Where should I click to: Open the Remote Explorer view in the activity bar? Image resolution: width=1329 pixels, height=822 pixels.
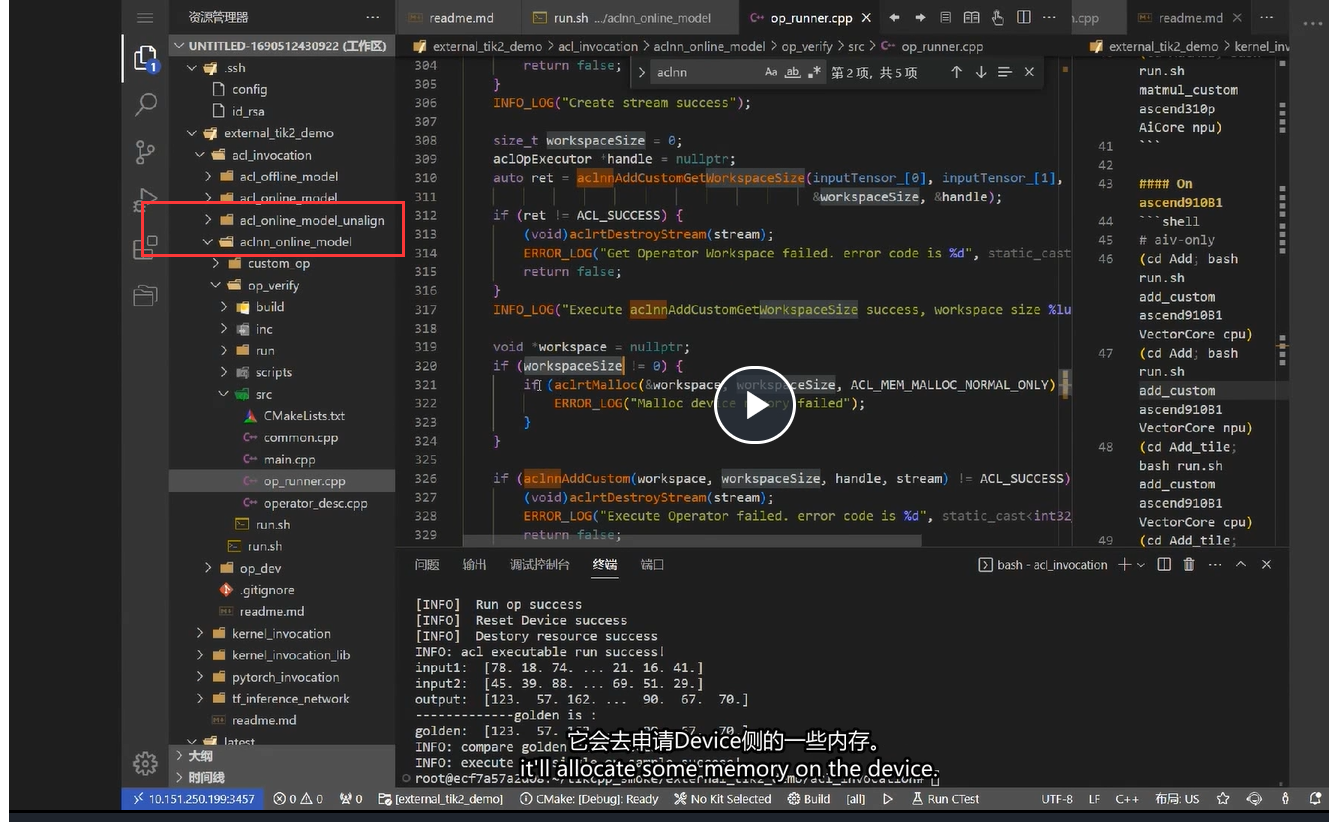click(146, 295)
